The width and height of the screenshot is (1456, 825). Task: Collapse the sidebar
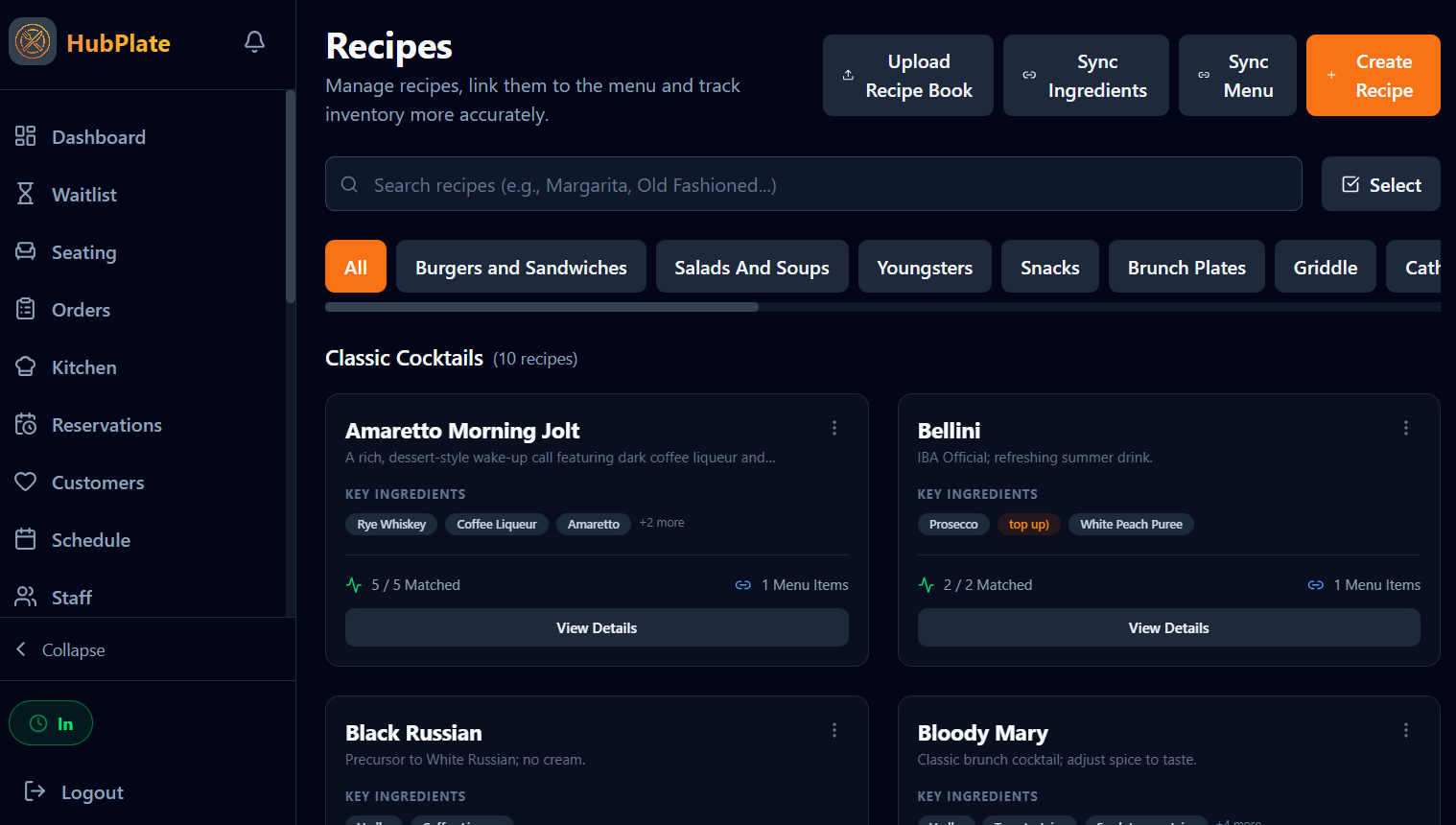coord(60,649)
